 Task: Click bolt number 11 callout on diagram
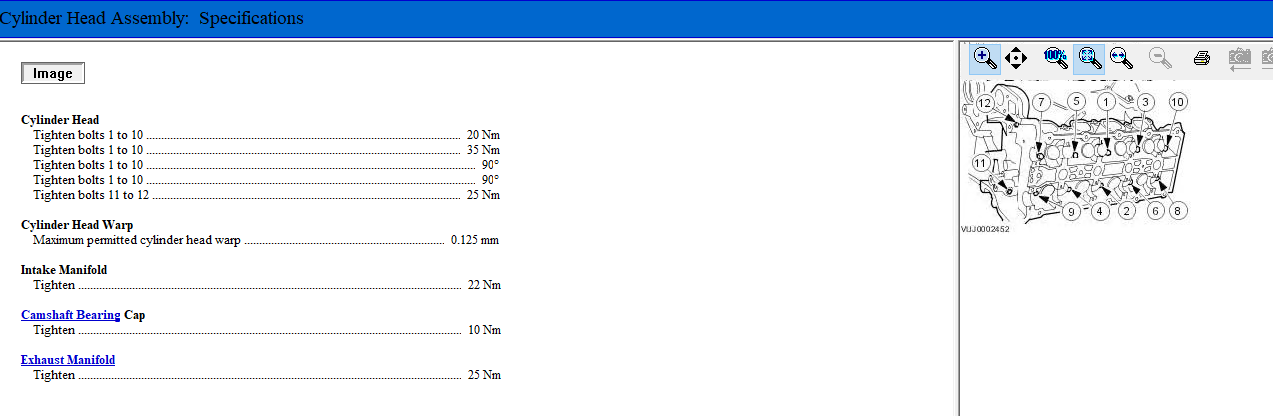pyautogui.click(x=981, y=163)
